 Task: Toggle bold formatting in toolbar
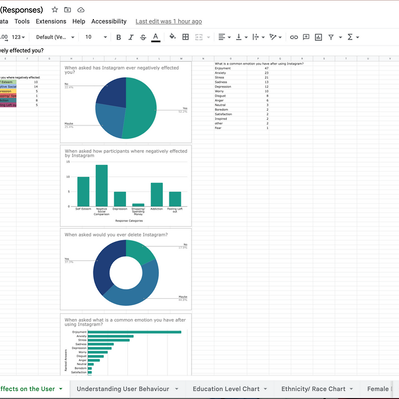[118, 37]
